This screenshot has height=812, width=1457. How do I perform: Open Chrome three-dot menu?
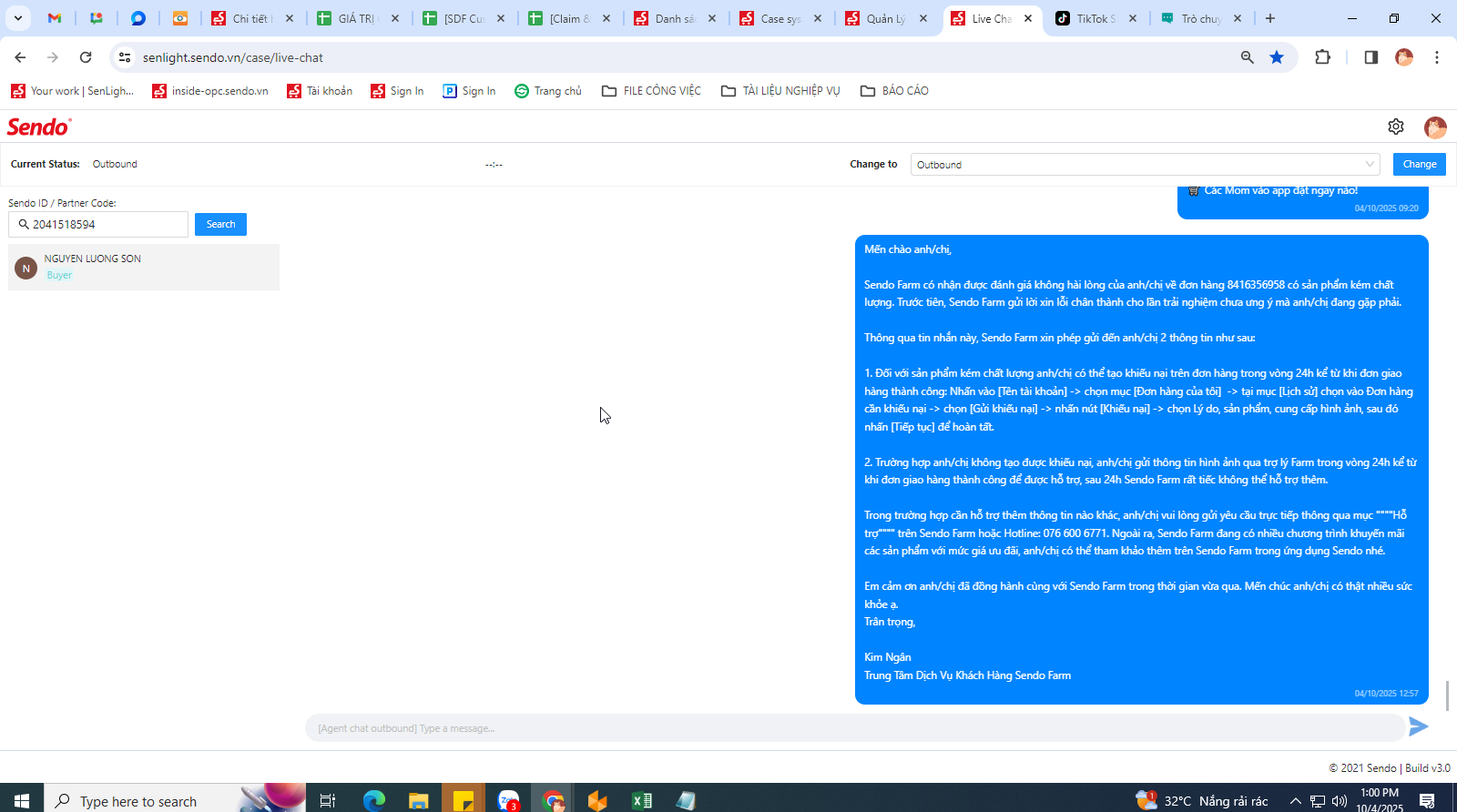click(1437, 57)
